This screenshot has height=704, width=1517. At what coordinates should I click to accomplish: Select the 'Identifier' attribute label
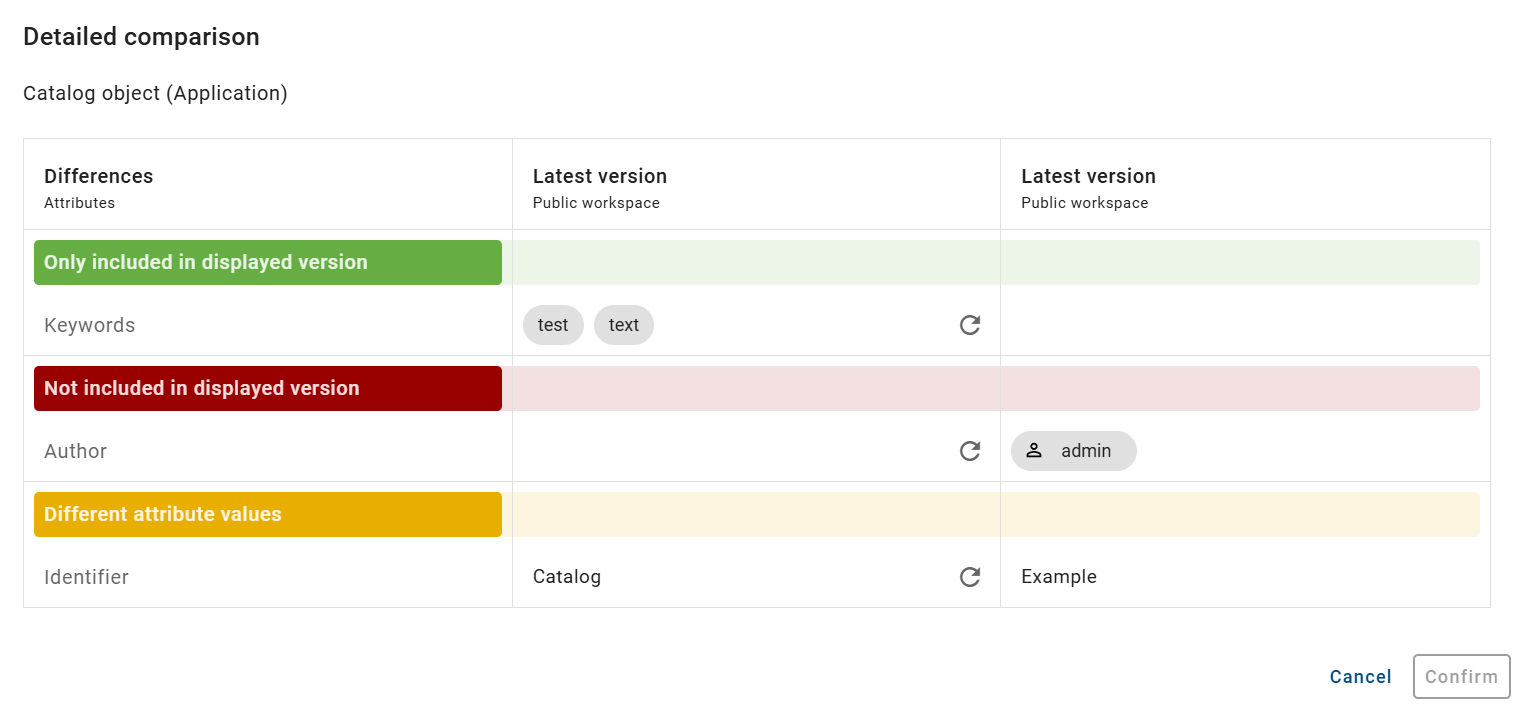[86, 577]
